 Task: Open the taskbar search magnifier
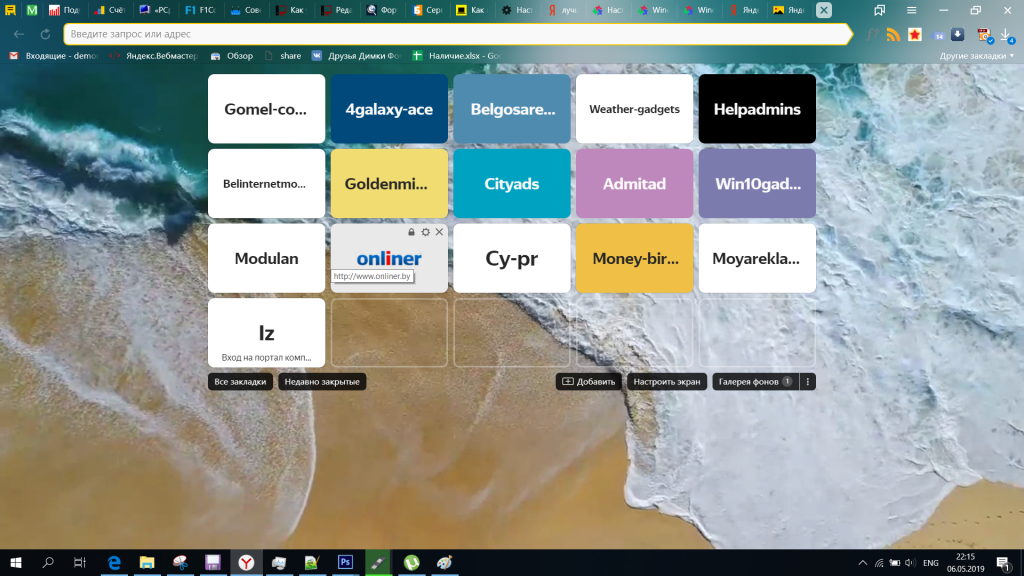(48, 562)
